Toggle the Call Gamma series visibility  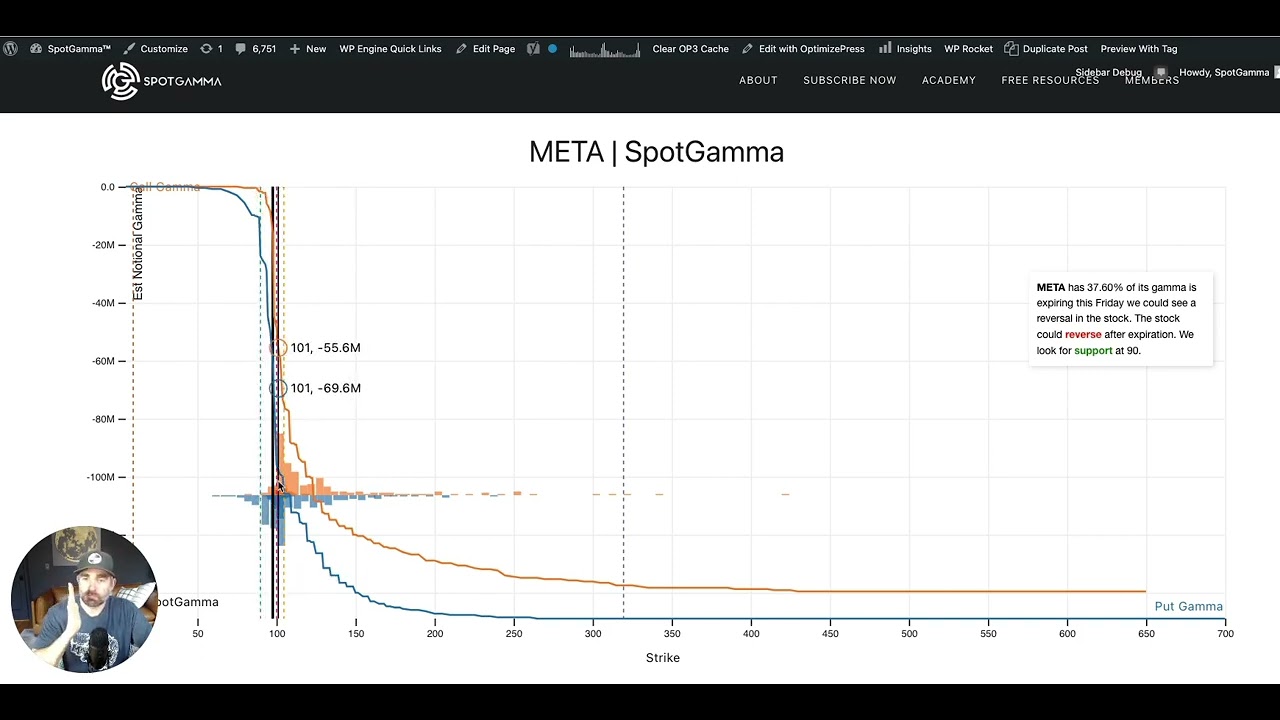[165, 186]
